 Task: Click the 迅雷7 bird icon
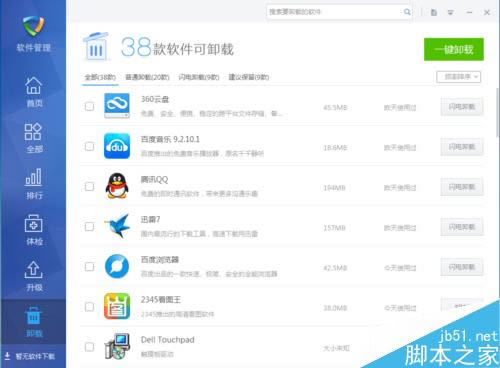[117, 226]
